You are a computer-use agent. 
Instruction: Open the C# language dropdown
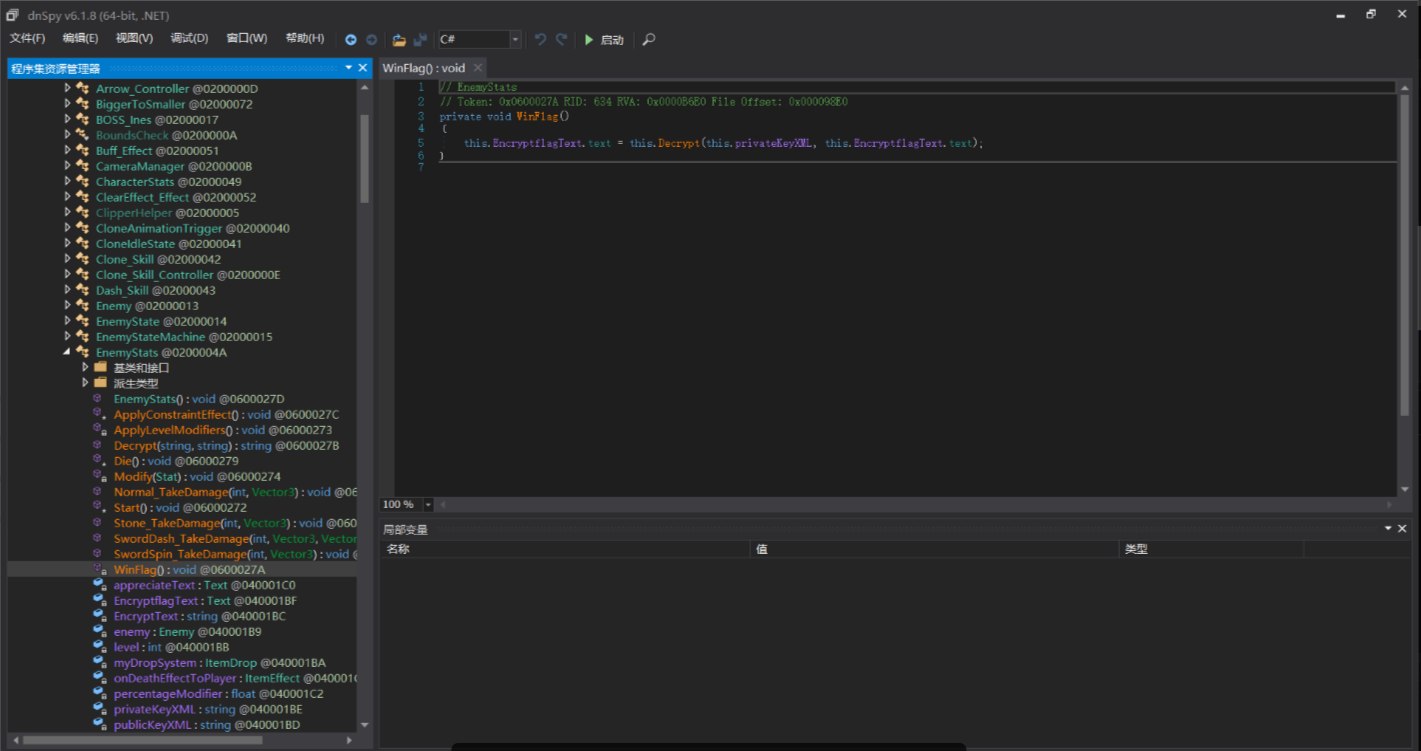pyautogui.click(x=515, y=40)
